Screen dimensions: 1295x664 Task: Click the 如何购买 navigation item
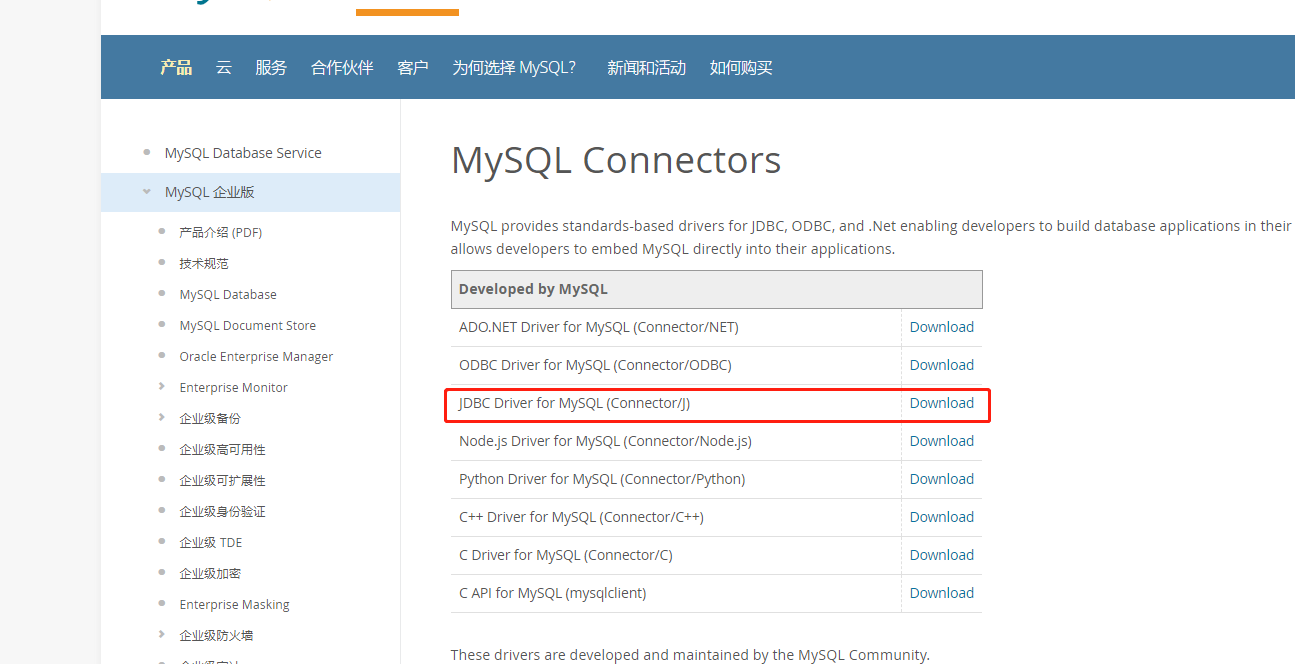click(741, 68)
